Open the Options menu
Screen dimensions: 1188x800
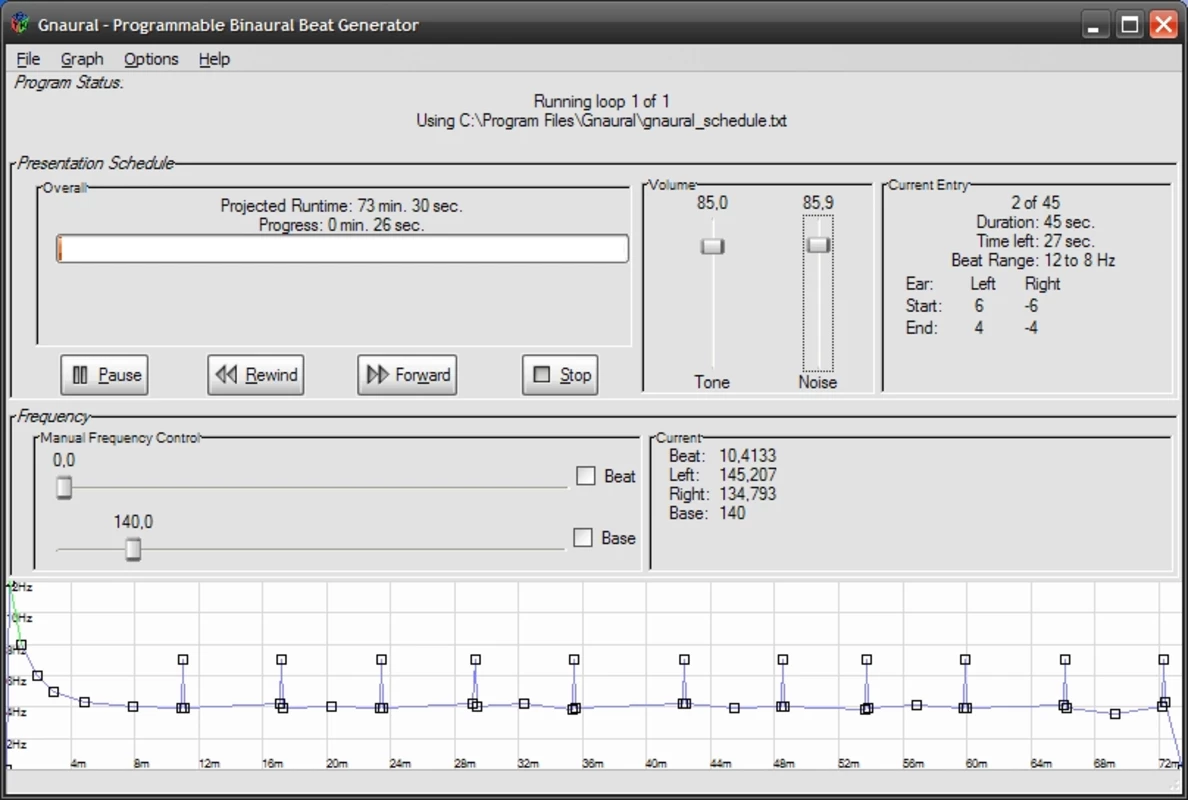coord(151,59)
